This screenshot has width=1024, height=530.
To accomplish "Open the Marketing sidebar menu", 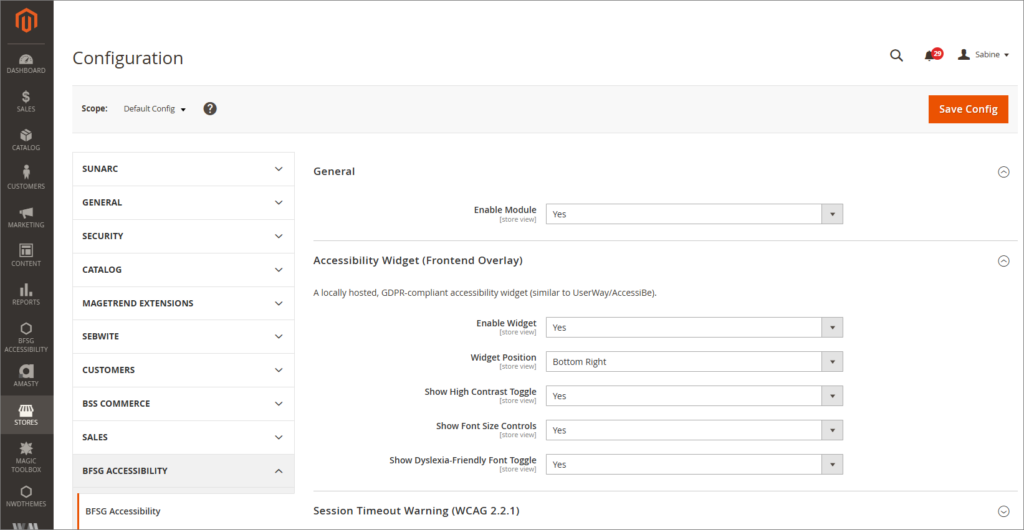I will (27, 217).
